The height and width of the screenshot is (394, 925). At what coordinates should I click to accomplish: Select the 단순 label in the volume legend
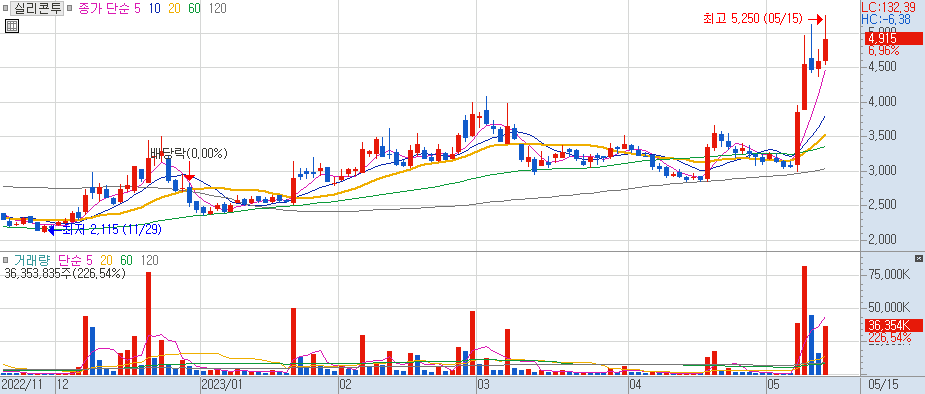(70, 260)
